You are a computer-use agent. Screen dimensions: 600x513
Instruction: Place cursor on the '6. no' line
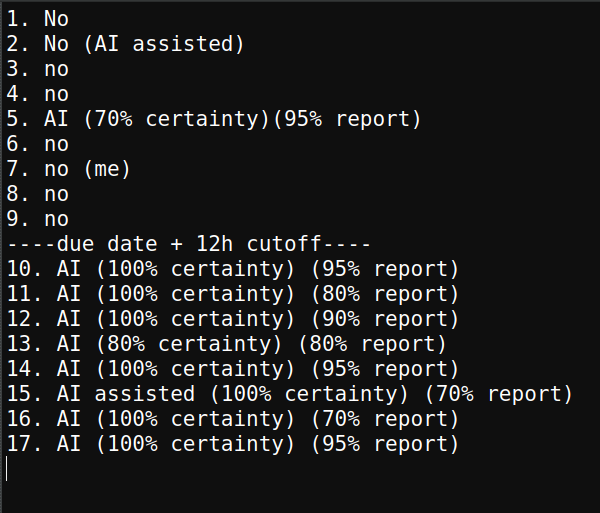[x=38, y=144]
